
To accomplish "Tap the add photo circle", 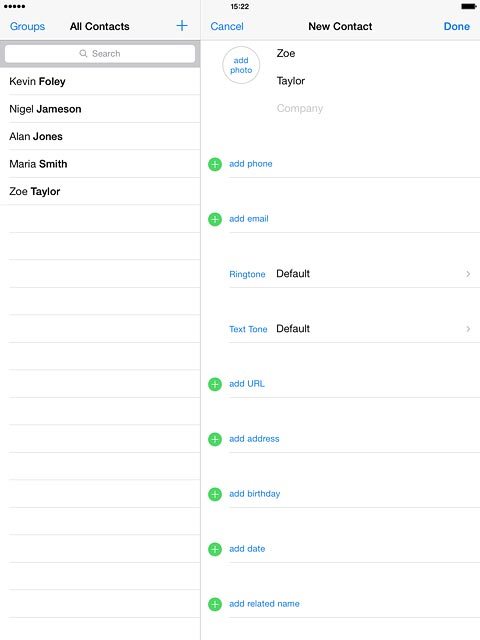I will pos(241,65).
